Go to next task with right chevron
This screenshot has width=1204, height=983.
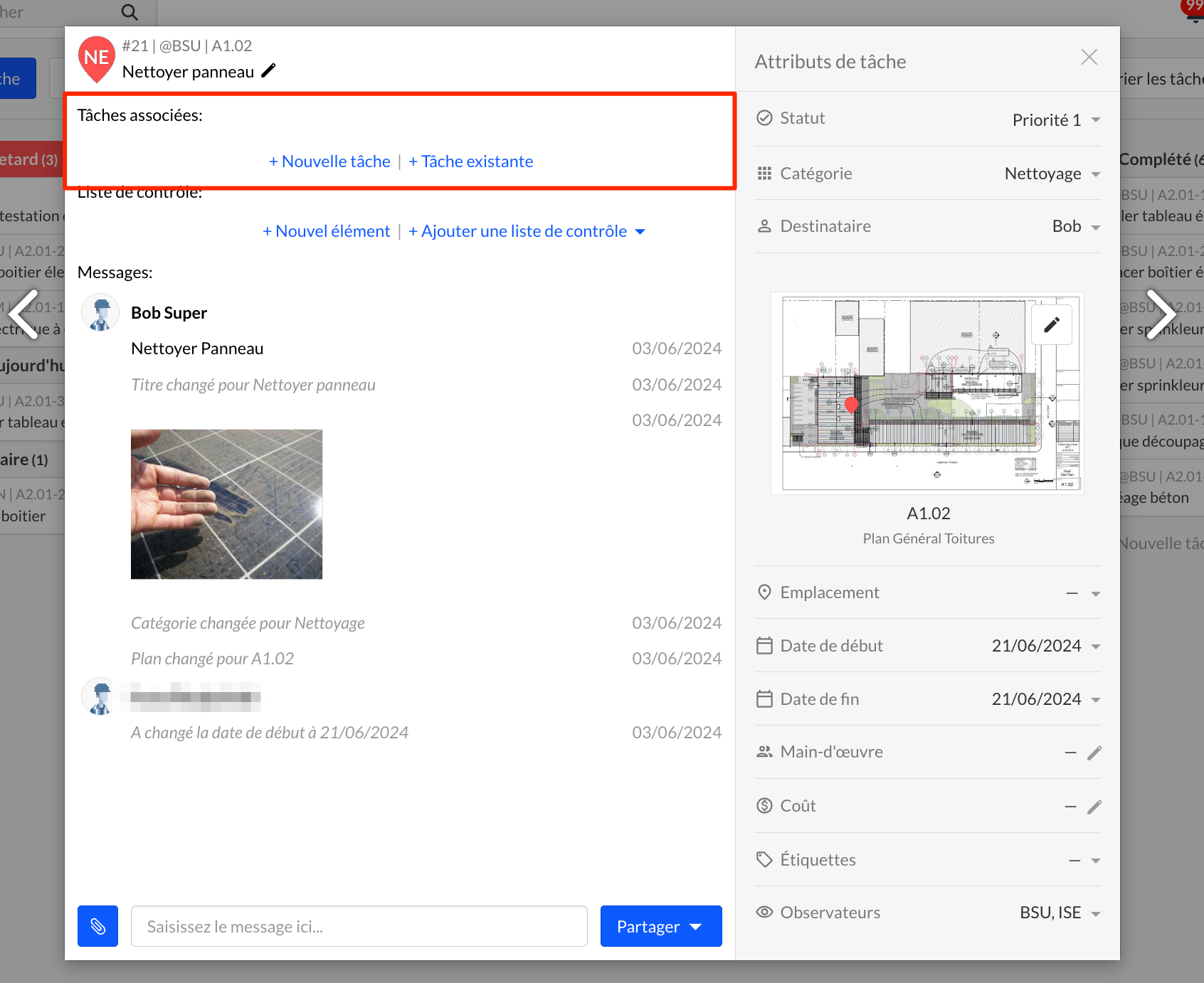(1160, 313)
